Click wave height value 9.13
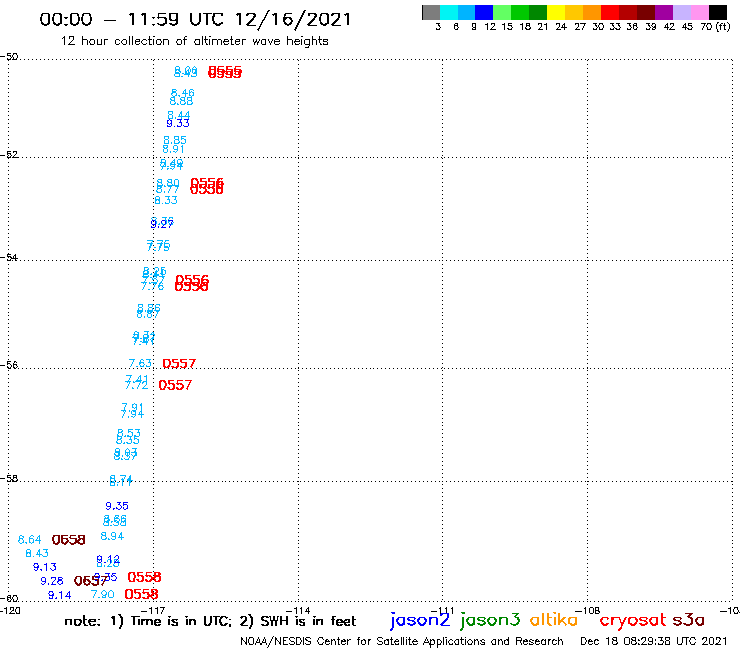The height and width of the screenshot is (650, 740). (x=45, y=567)
